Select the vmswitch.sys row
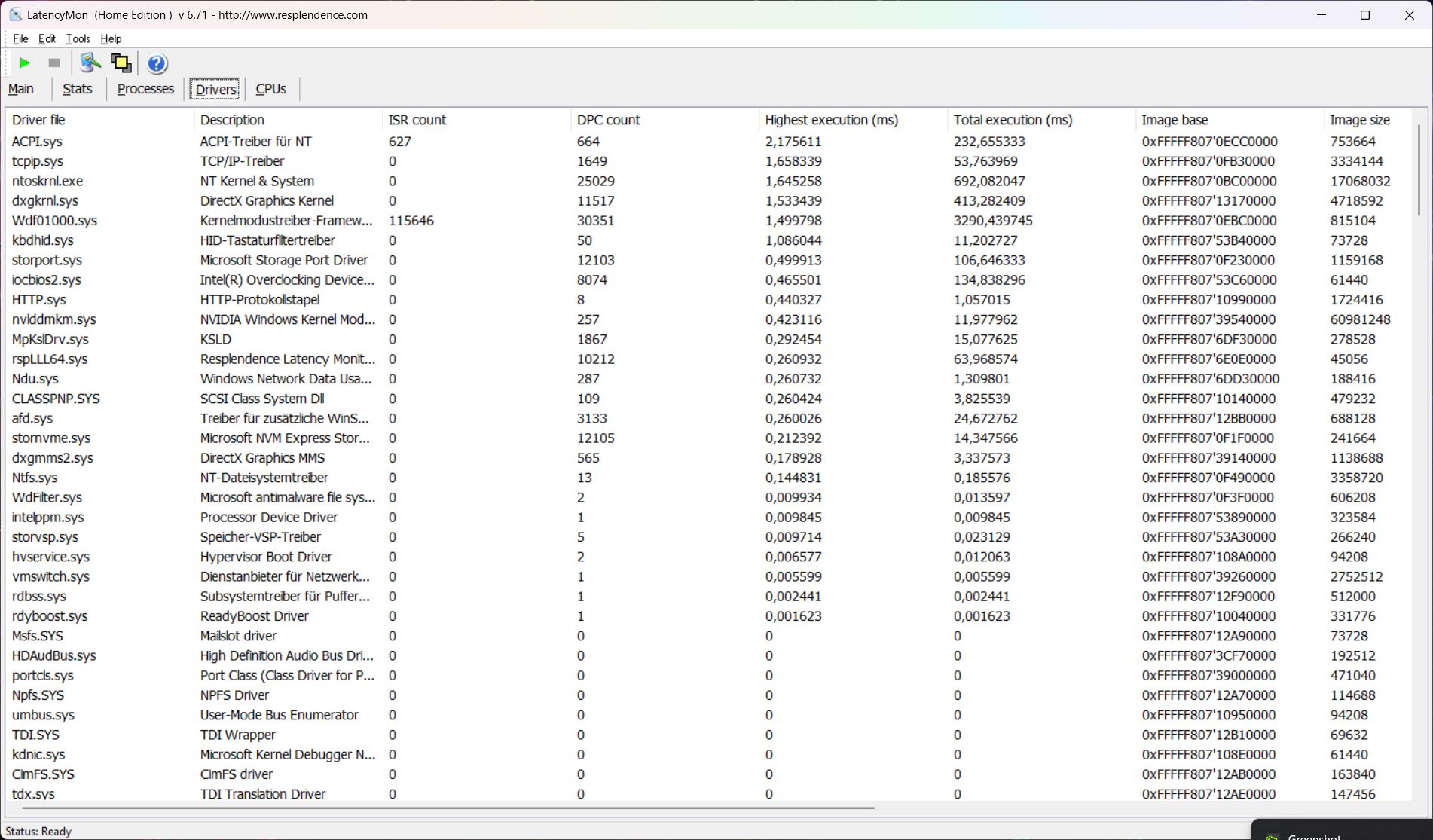 coord(708,576)
